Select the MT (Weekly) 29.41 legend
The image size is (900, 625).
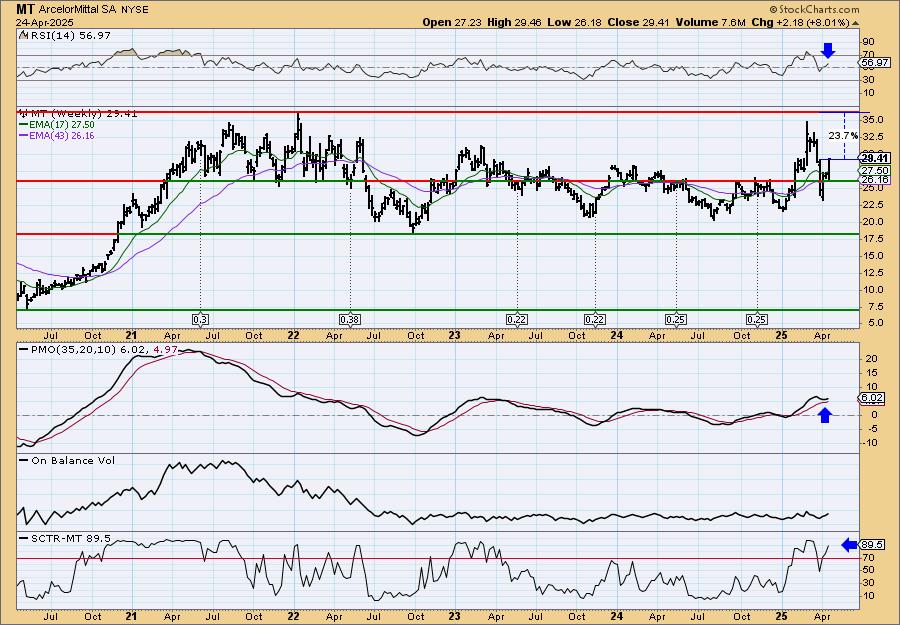pyautogui.click(x=78, y=114)
